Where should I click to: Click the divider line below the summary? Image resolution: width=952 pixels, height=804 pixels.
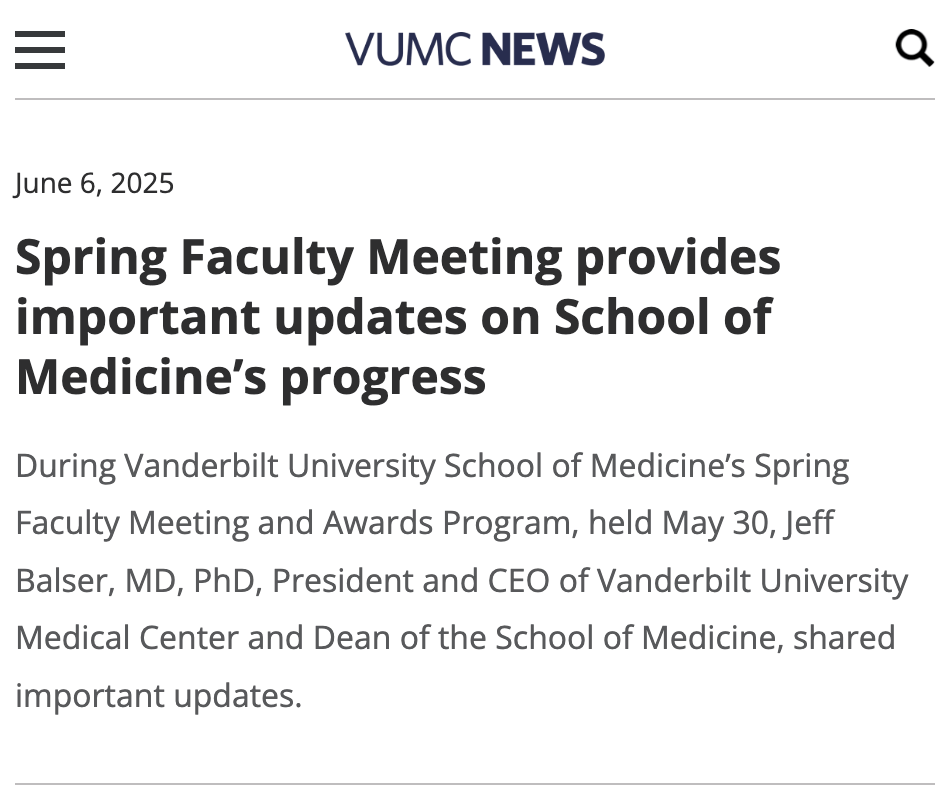pos(475,784)
